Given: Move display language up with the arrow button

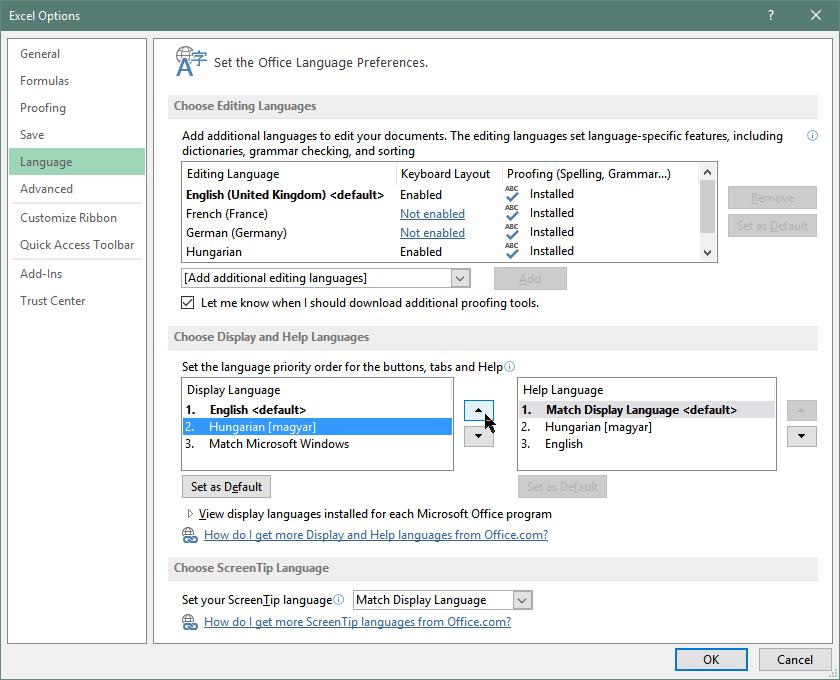Looking at the screenshot, I should pos(478,410).
